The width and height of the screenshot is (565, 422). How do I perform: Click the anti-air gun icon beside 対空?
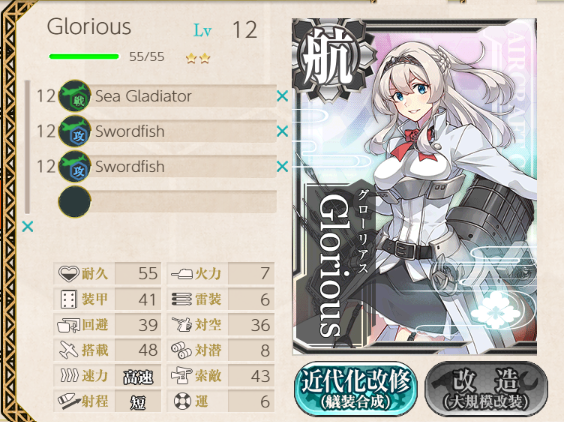[x=182, y=324]
